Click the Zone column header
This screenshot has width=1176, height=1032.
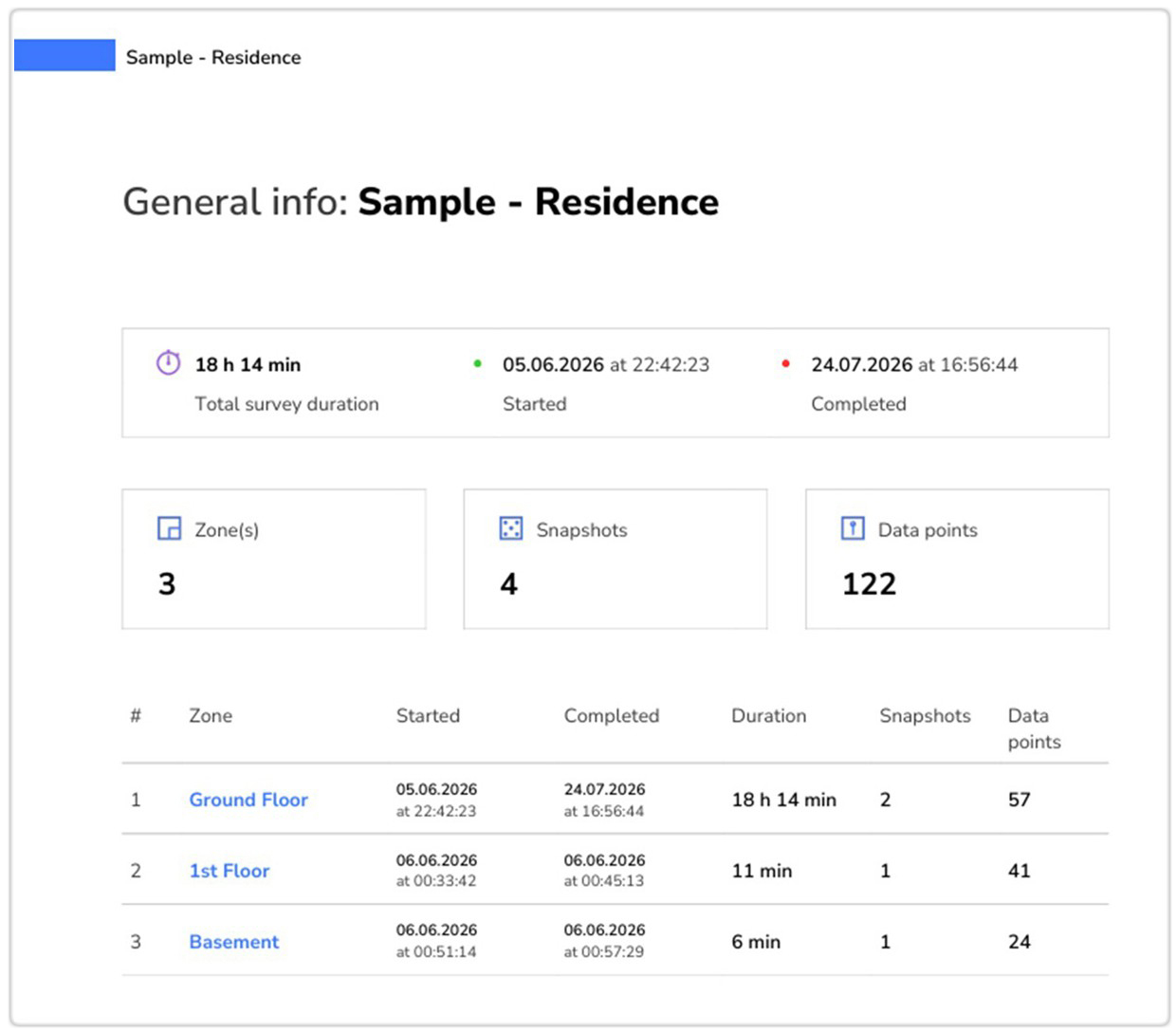tap(211, 716)
